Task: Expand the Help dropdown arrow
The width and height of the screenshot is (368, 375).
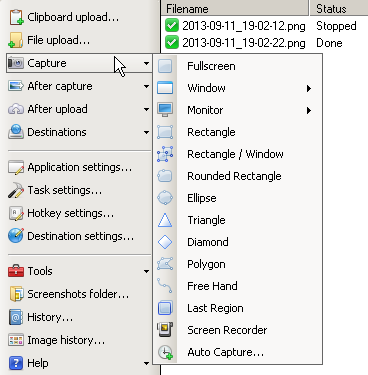Action: point(146,363)
